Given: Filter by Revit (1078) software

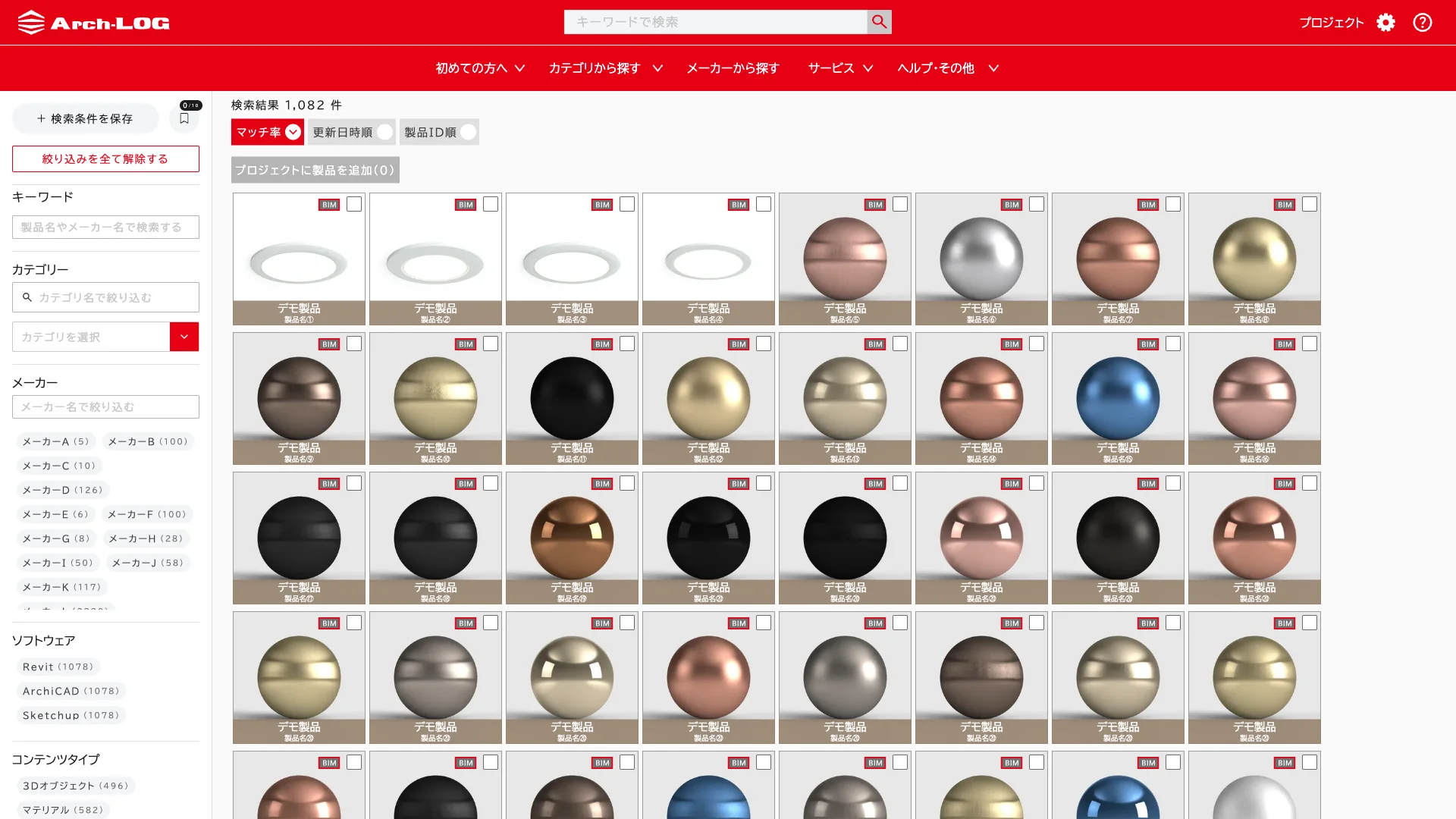Looking at the screenshot, I should point(58,667).
